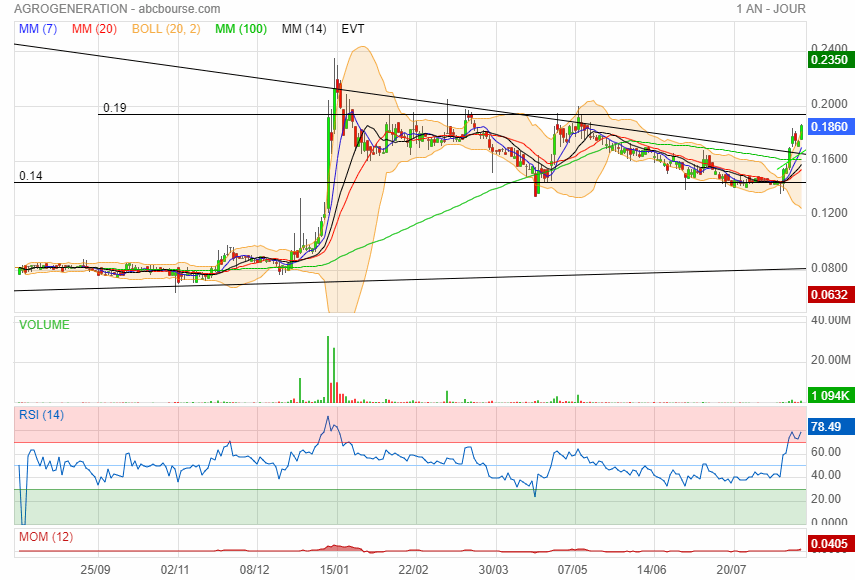Click the MM (7) legend label

[38, 29]
